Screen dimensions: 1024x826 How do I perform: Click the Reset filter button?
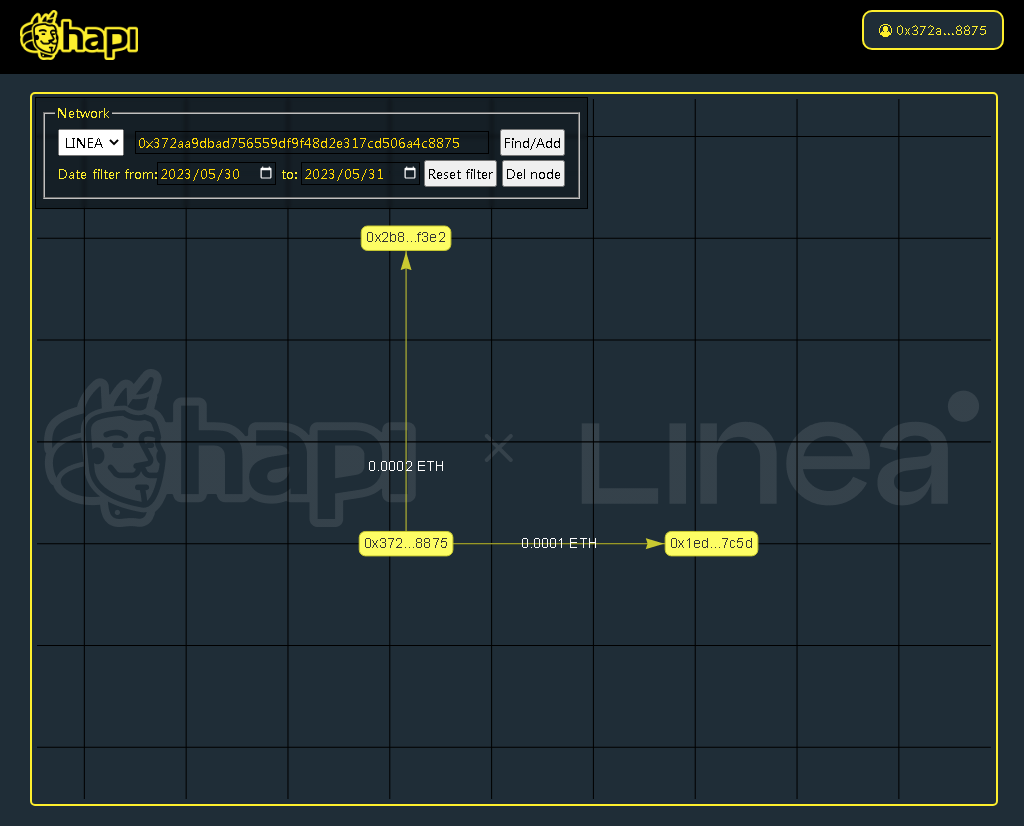[x=460, y=174]
